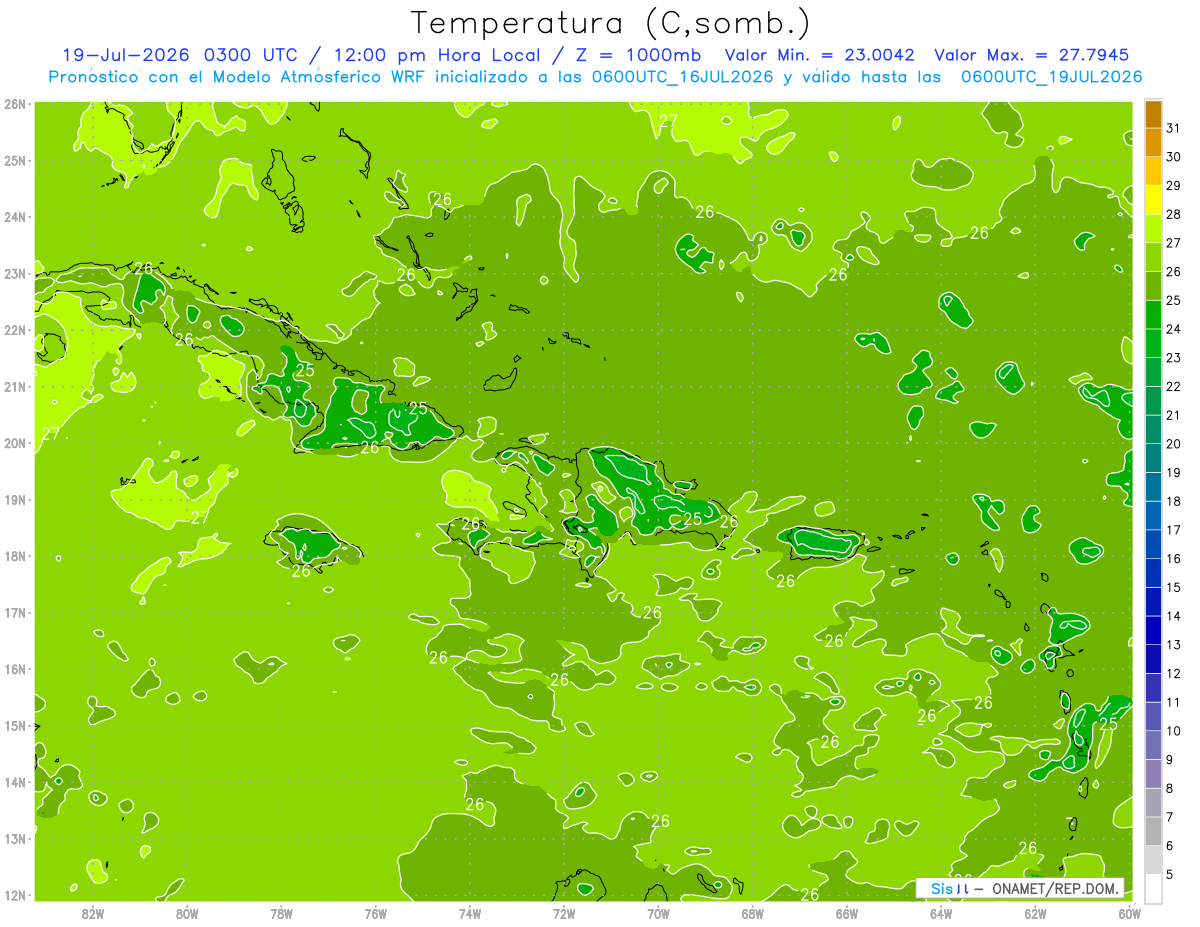Click the 24N latitude axis label

(x=14, y=217)
